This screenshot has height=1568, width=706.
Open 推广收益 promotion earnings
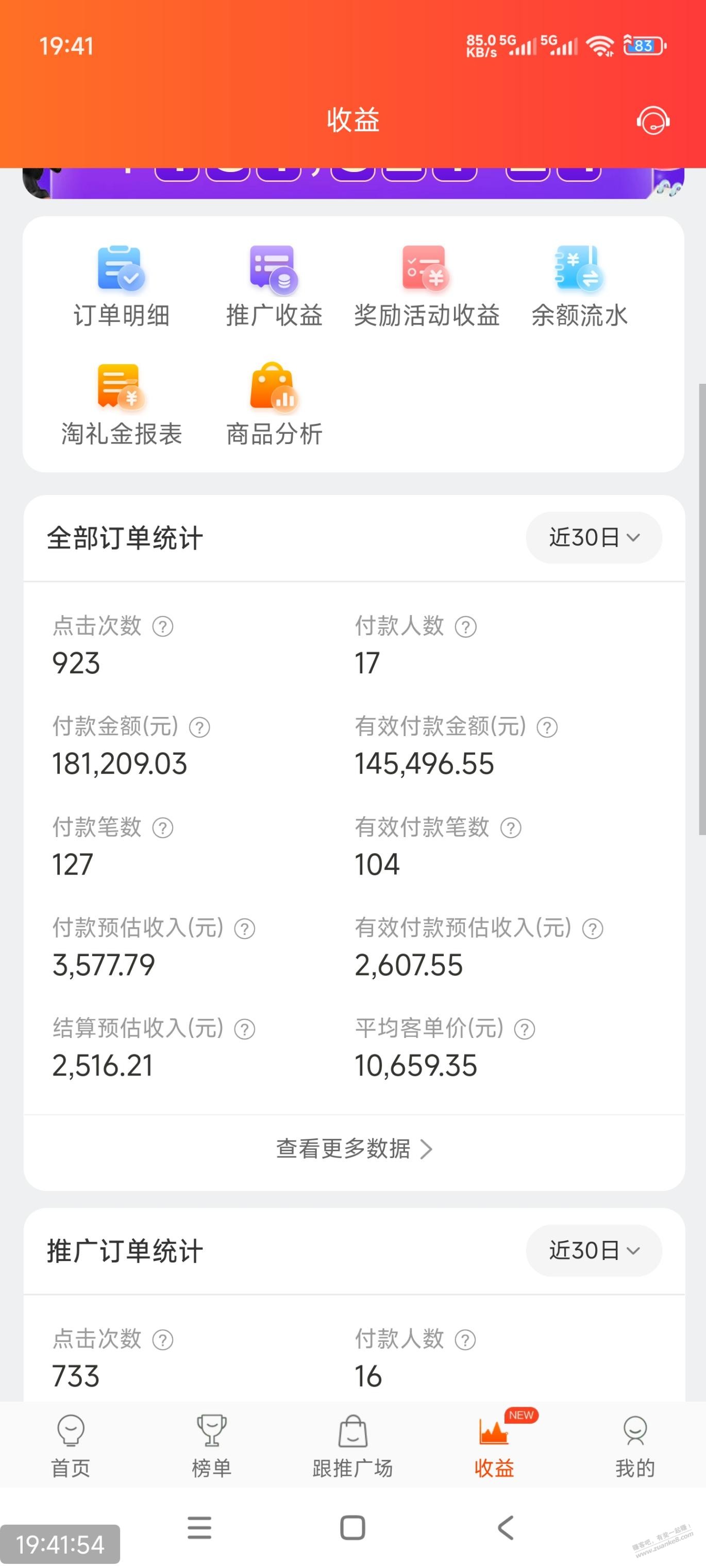(274, 286)
